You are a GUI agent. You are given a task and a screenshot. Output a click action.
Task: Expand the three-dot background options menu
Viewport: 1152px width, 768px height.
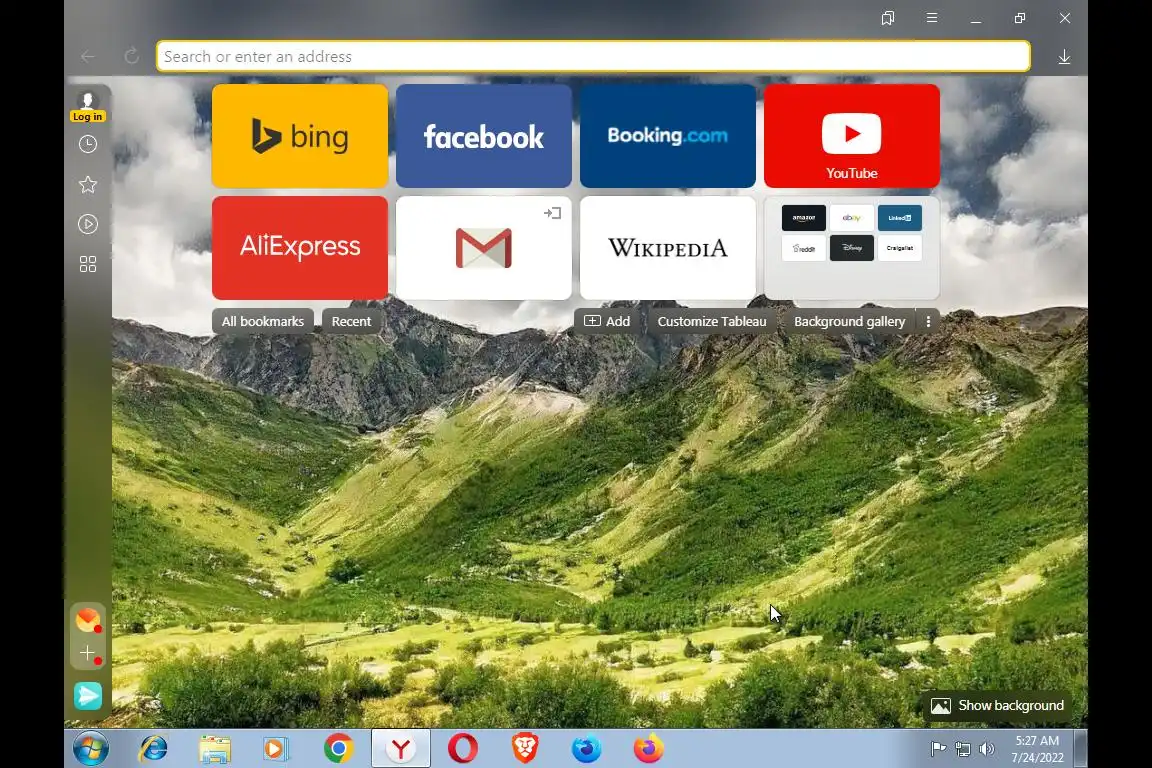point(928,321)
